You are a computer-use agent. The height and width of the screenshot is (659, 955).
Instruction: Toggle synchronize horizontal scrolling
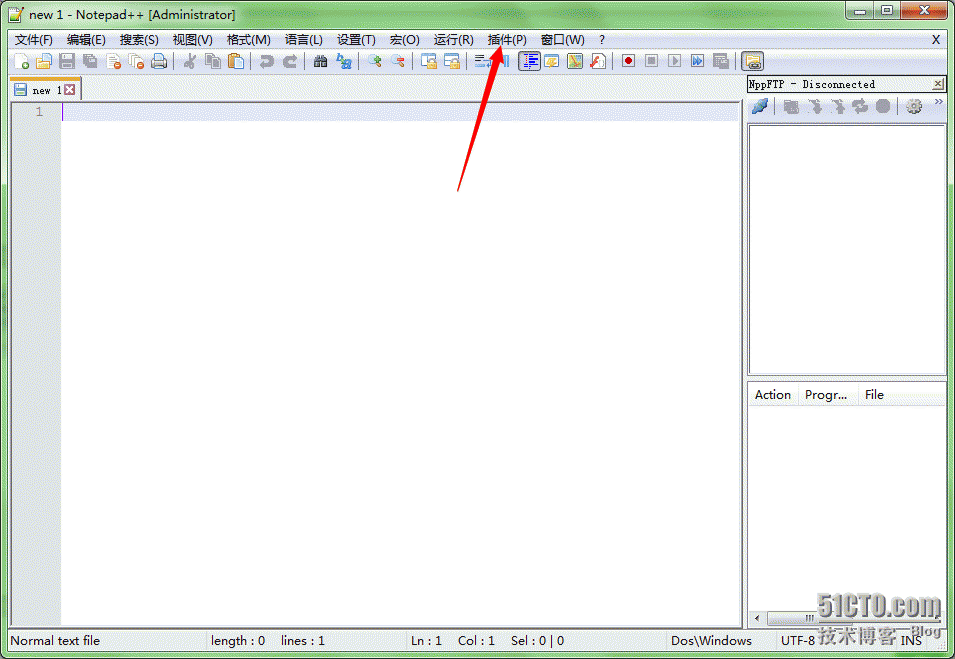pyautogui.click(x=452, y=62)
